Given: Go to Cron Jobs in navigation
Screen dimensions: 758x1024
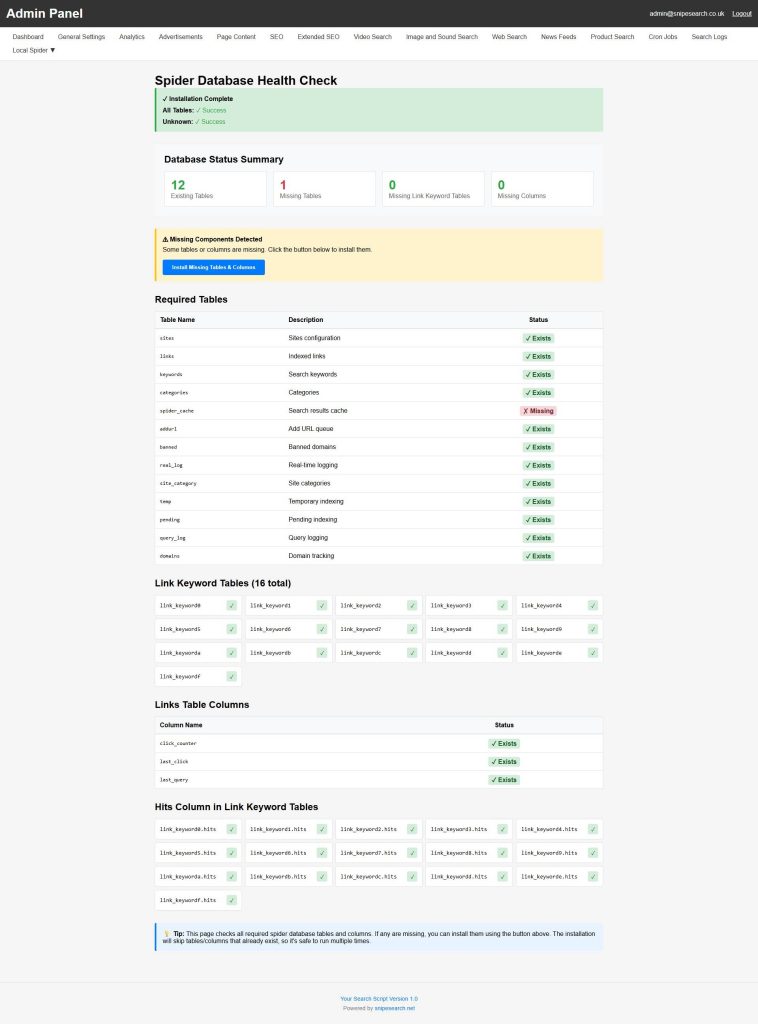Looking at the screenshot, I should tap(663, 37).
